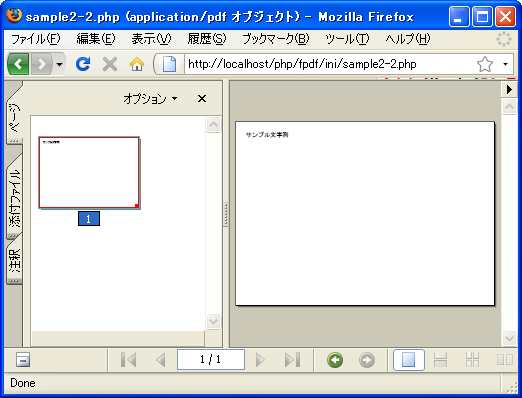This screenshot has width=522, height=398.
Task: Close the pages panel with the X
Action: [202, 99]
